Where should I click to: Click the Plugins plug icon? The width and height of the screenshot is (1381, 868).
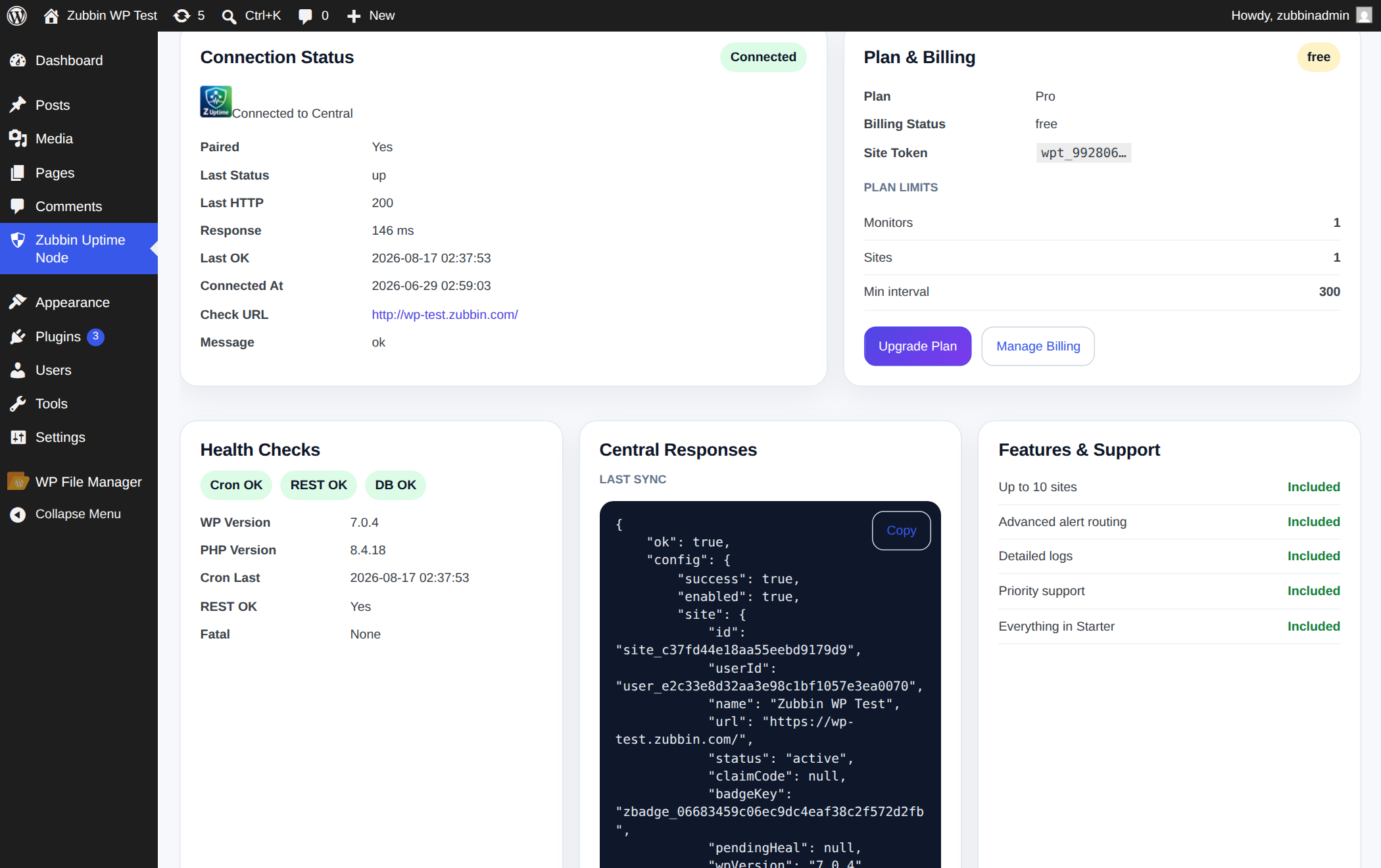tap(18, 337)
